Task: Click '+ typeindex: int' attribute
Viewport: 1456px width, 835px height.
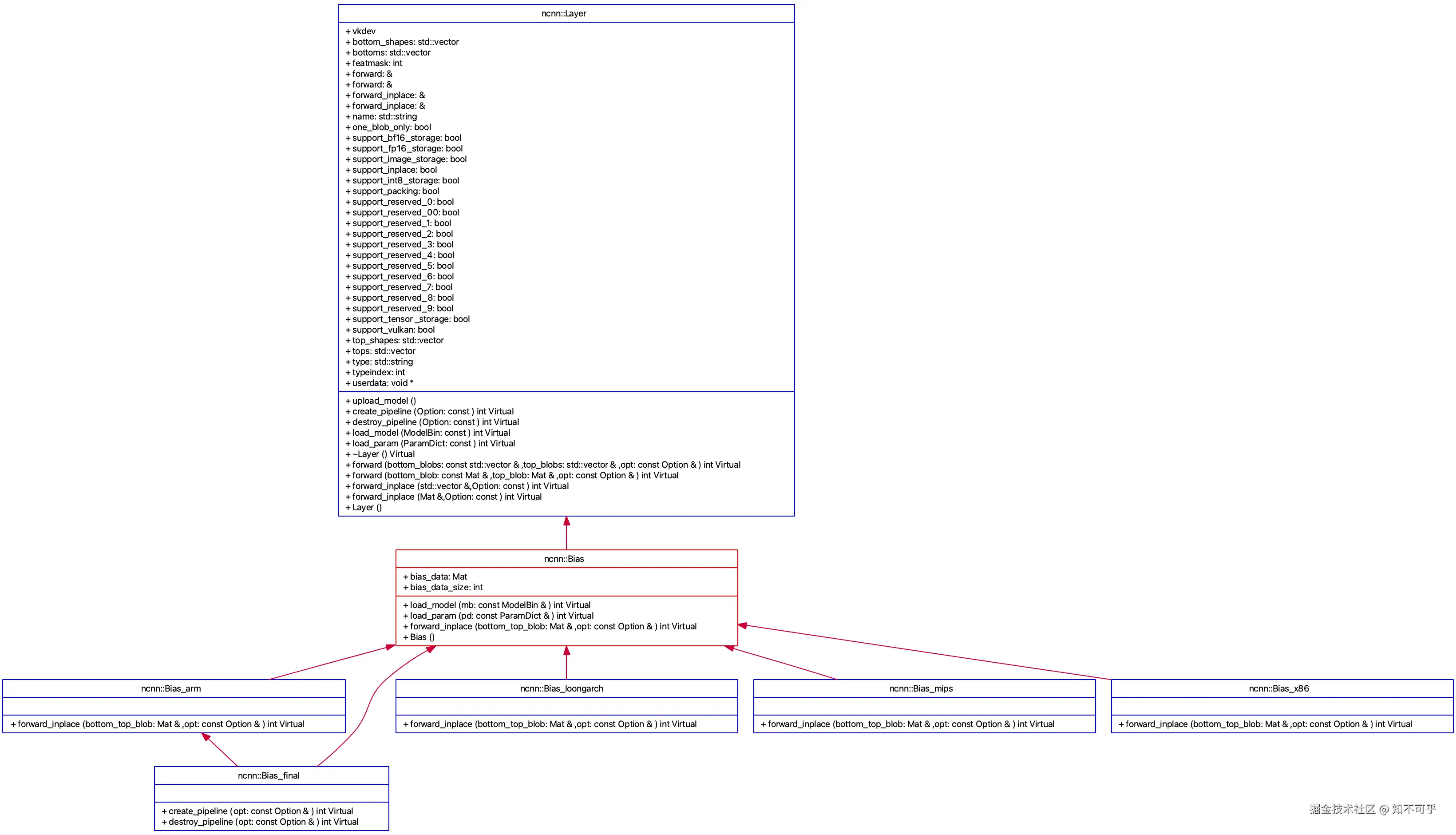Action: (375, 373)
